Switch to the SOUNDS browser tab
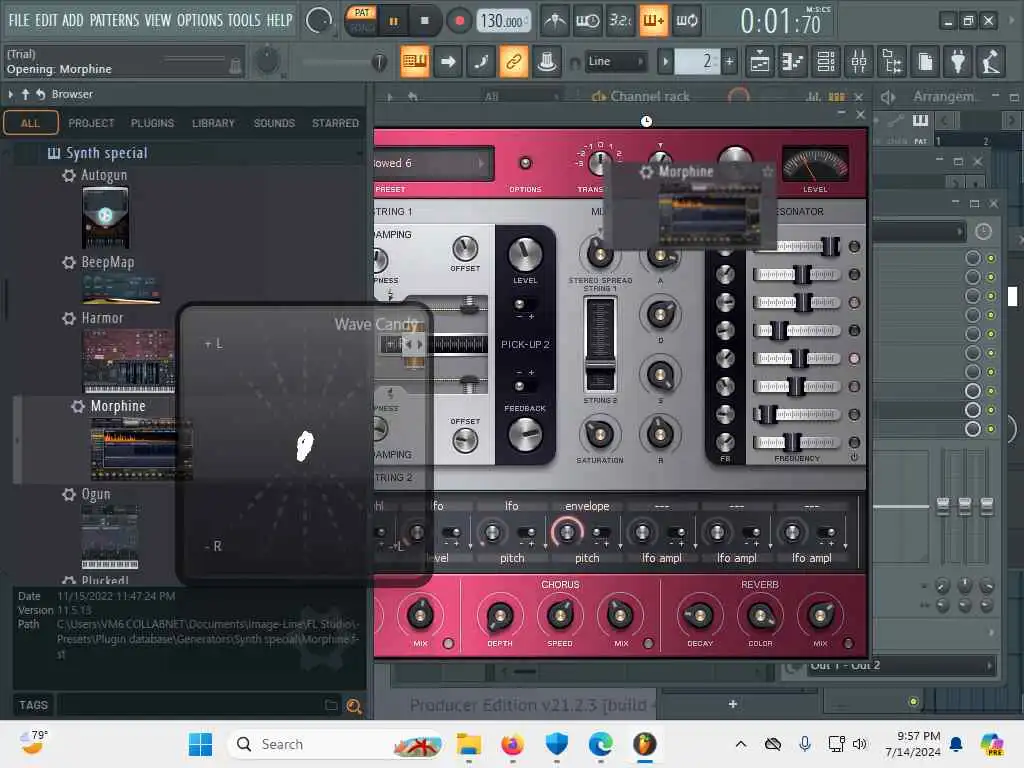 (x=274, y=123)
